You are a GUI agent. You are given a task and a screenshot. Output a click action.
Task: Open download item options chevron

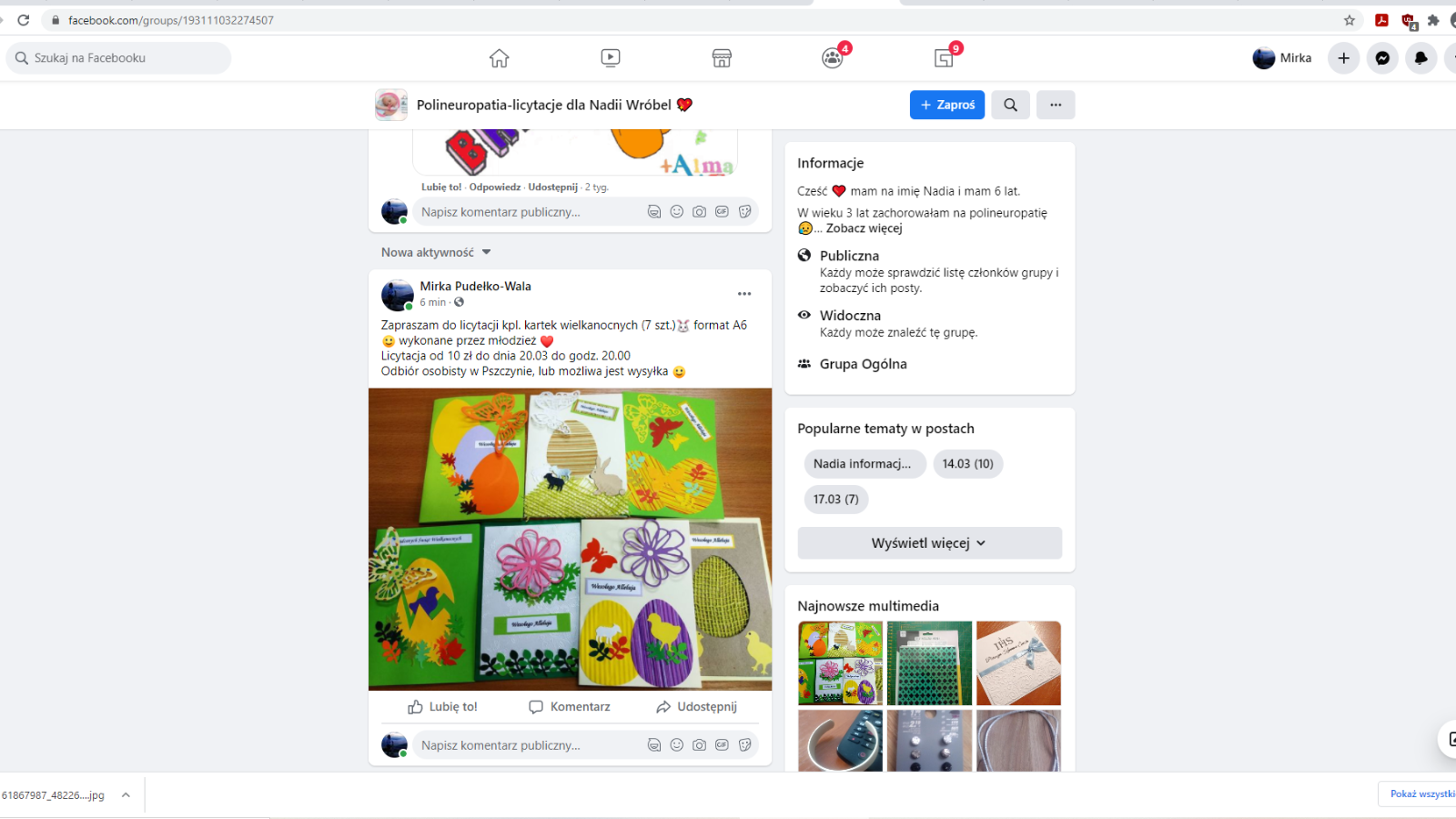coord(126,795)
